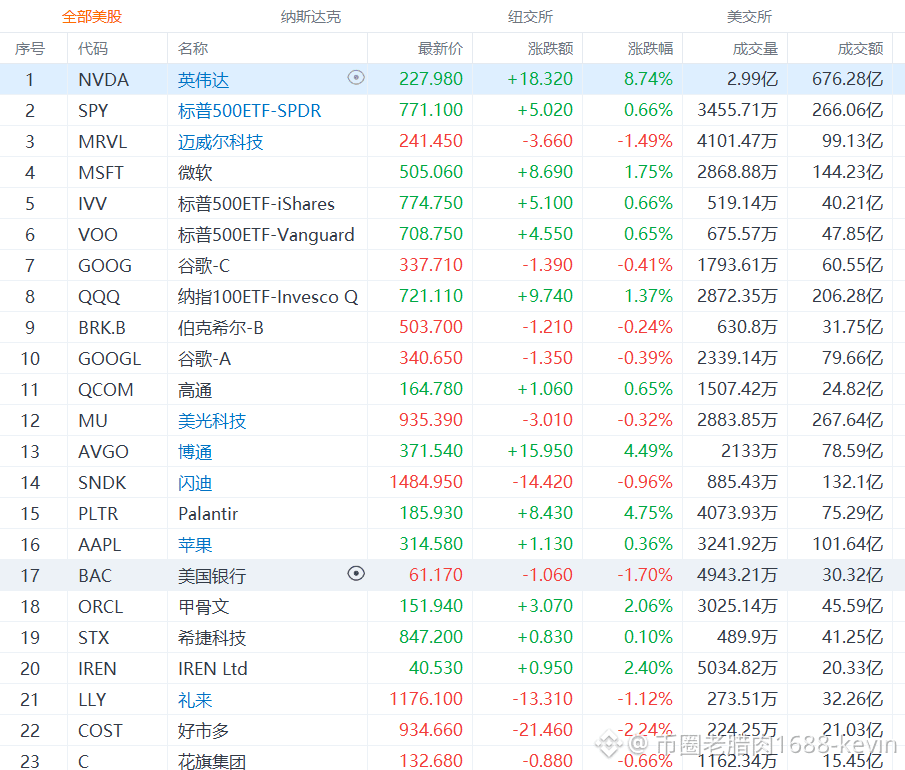This screenshot has height=770, width=905.
Task: Sort by 成交额 column header
Action: (861, 48)
